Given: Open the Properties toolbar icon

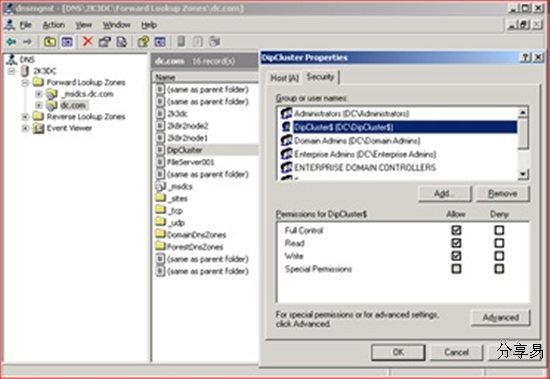Looking at the screenshot, I should pyautogui.click(x=105, y=42).
